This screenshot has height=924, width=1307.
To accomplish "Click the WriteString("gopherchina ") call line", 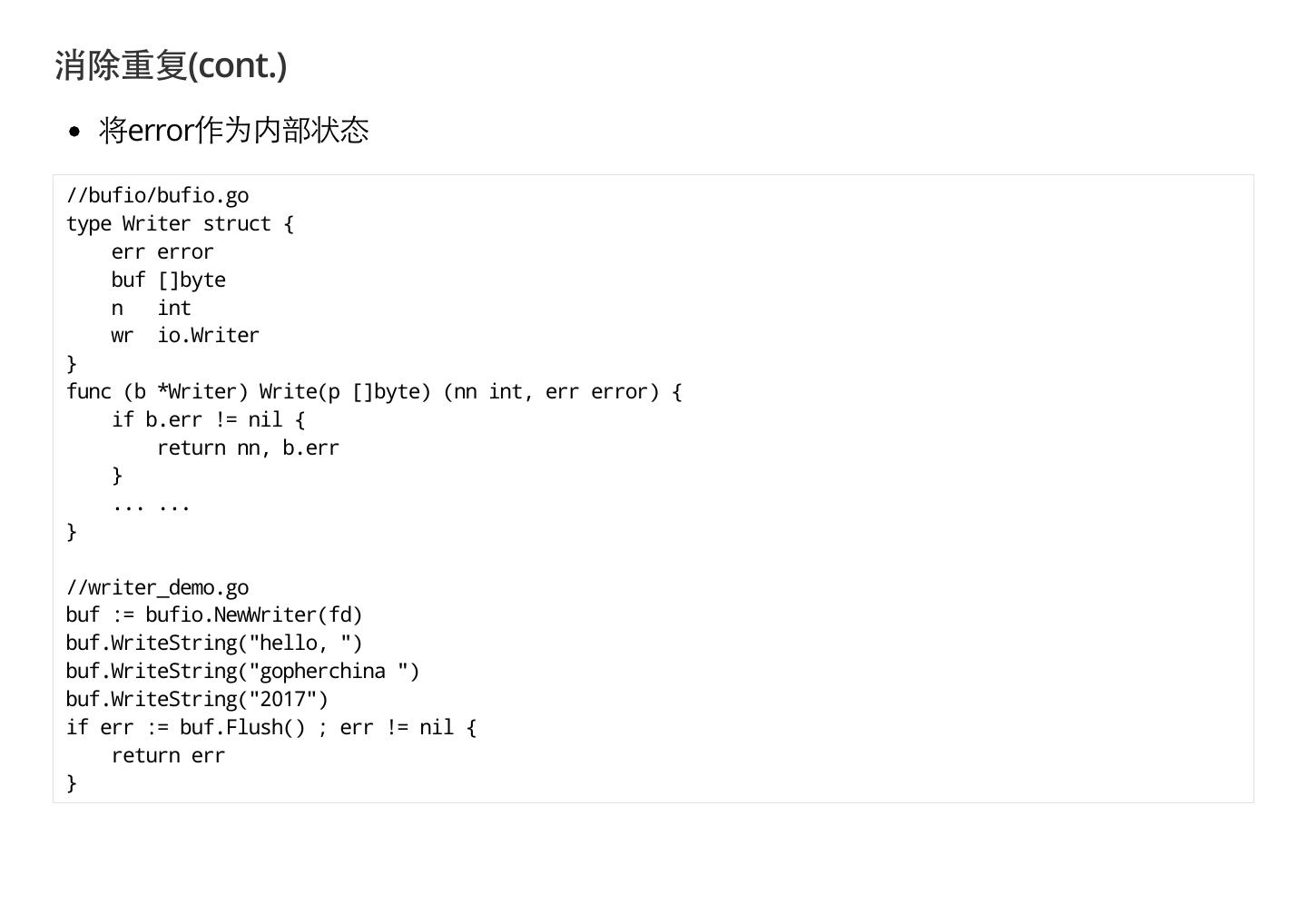I will pyautogui.click(x=242, y=672).
